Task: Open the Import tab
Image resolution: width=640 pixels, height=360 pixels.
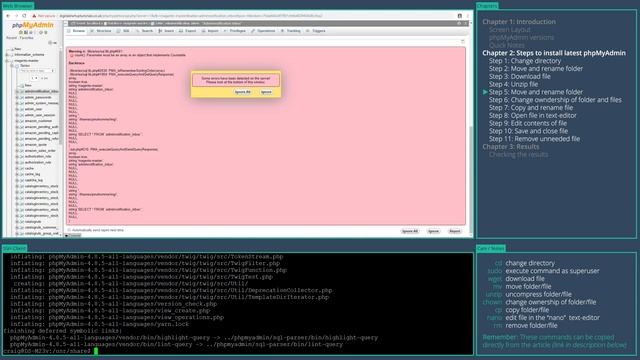Action: [x=210, y=31]
